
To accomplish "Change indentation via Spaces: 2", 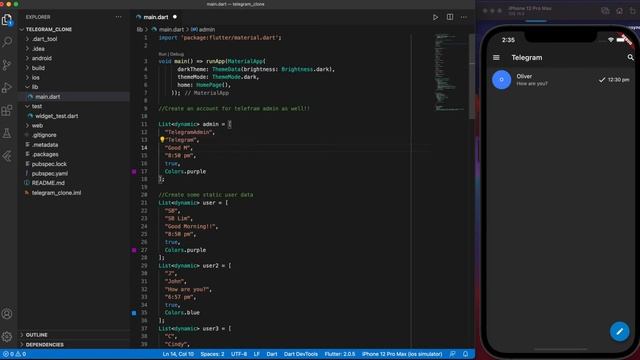I will (x=212, y=354).
